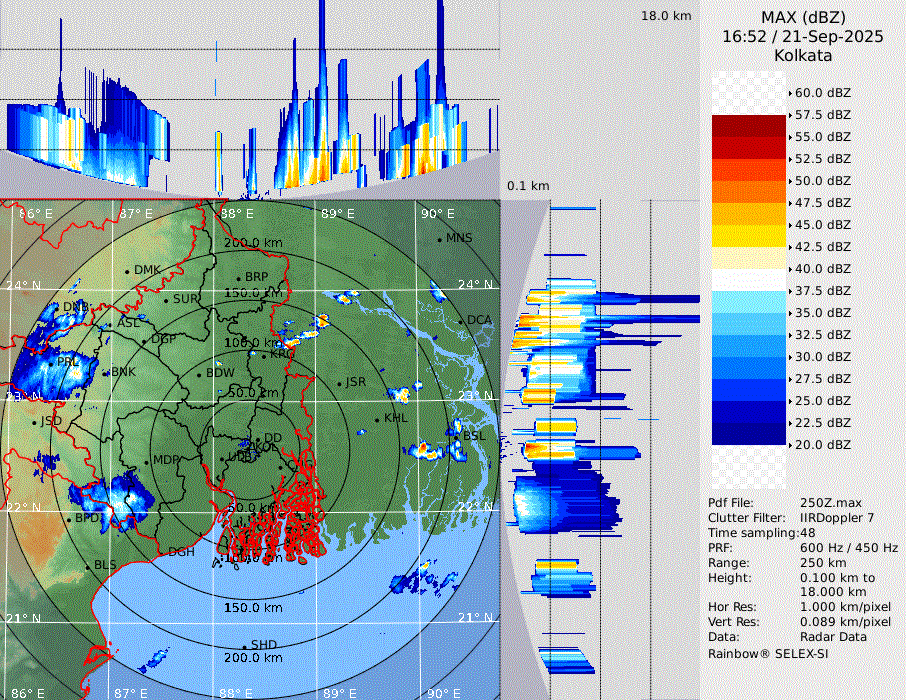Click the Kolkata radar site label

pos(803,56)
